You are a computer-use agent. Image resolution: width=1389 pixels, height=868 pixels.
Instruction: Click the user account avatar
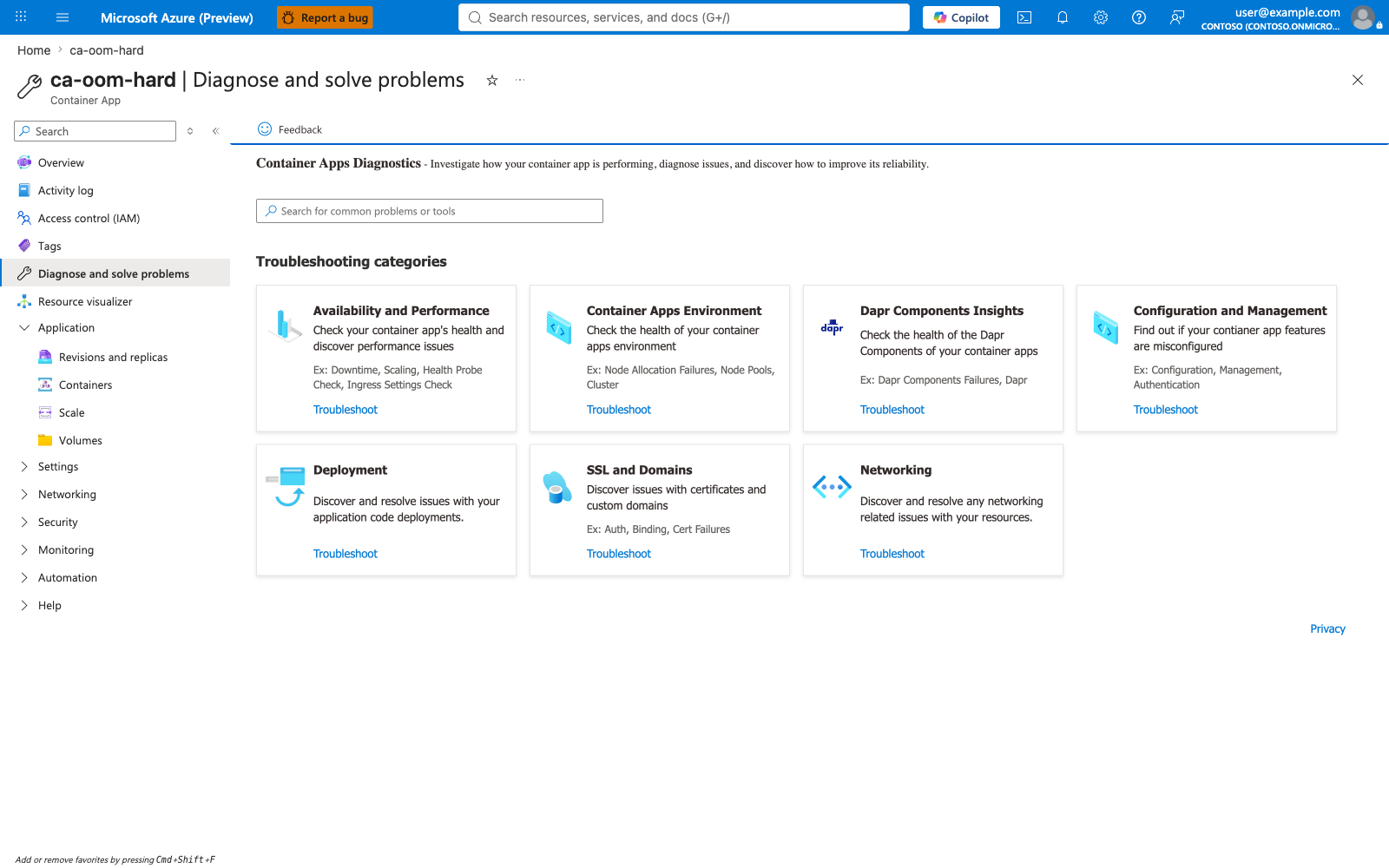point(1363,17)
